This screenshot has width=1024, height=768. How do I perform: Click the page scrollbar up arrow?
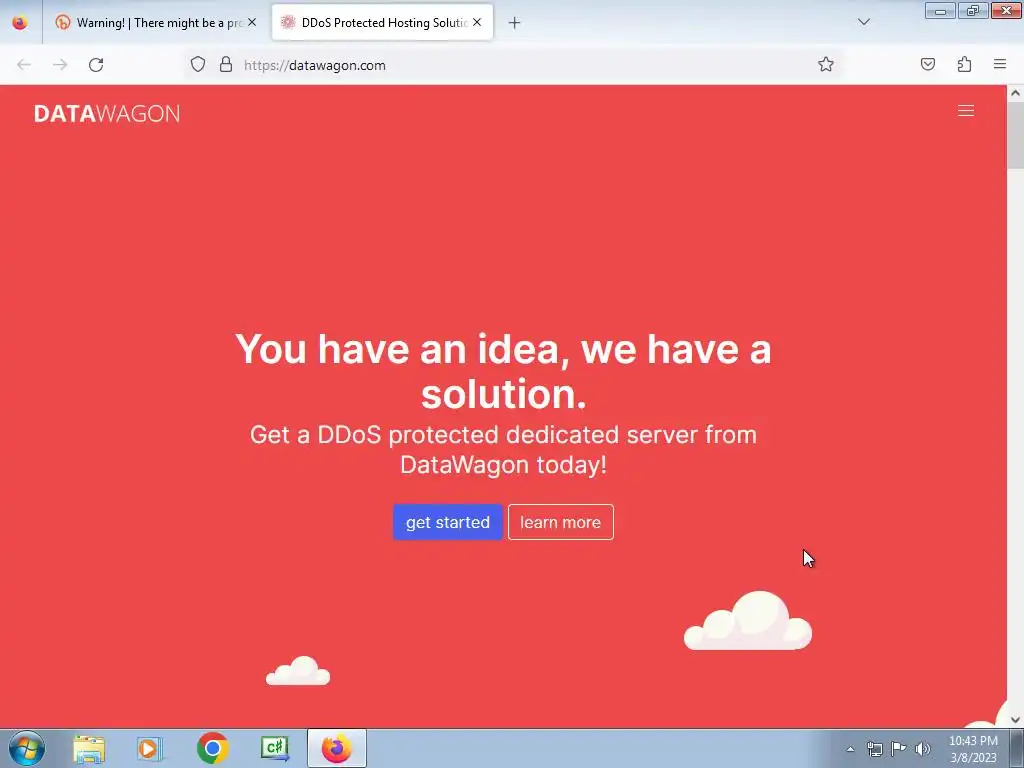1016,93
